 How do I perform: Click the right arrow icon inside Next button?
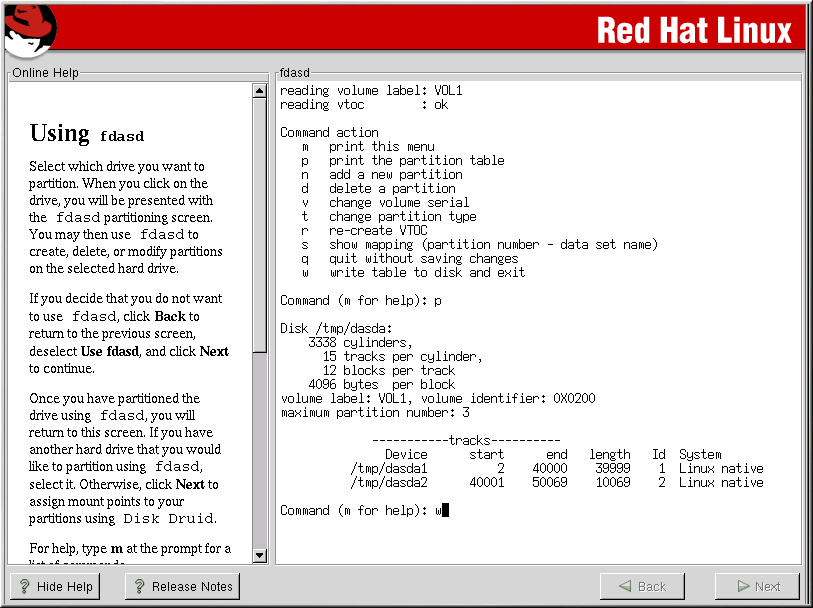(740, 586)
